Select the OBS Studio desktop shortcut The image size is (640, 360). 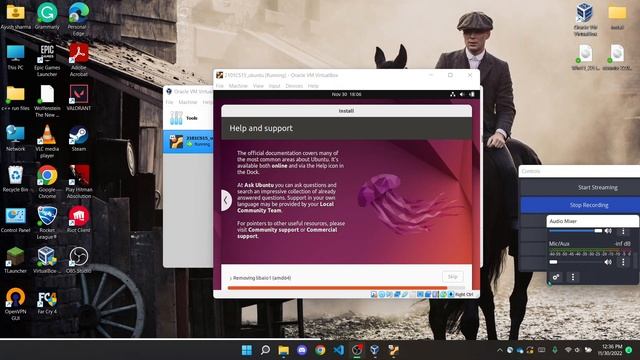point(78,260)
